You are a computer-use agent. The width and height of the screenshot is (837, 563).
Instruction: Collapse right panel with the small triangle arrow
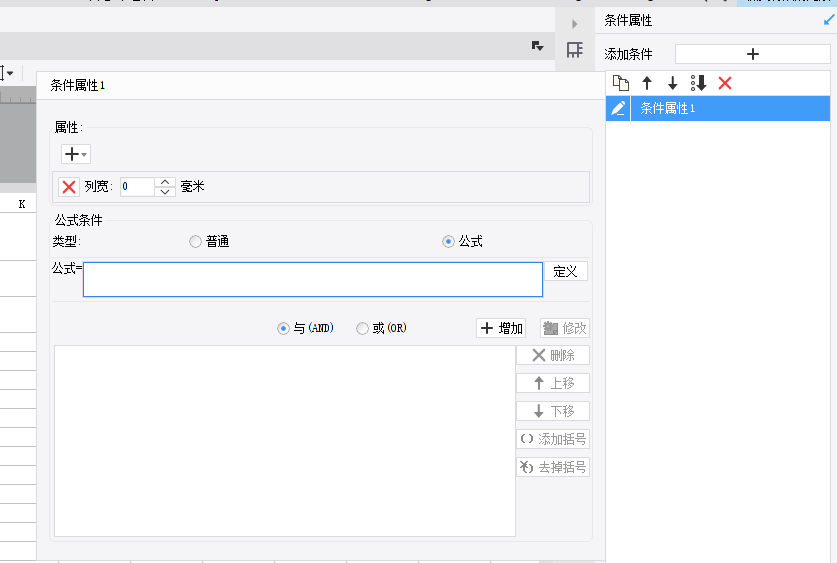coord(575,23)
